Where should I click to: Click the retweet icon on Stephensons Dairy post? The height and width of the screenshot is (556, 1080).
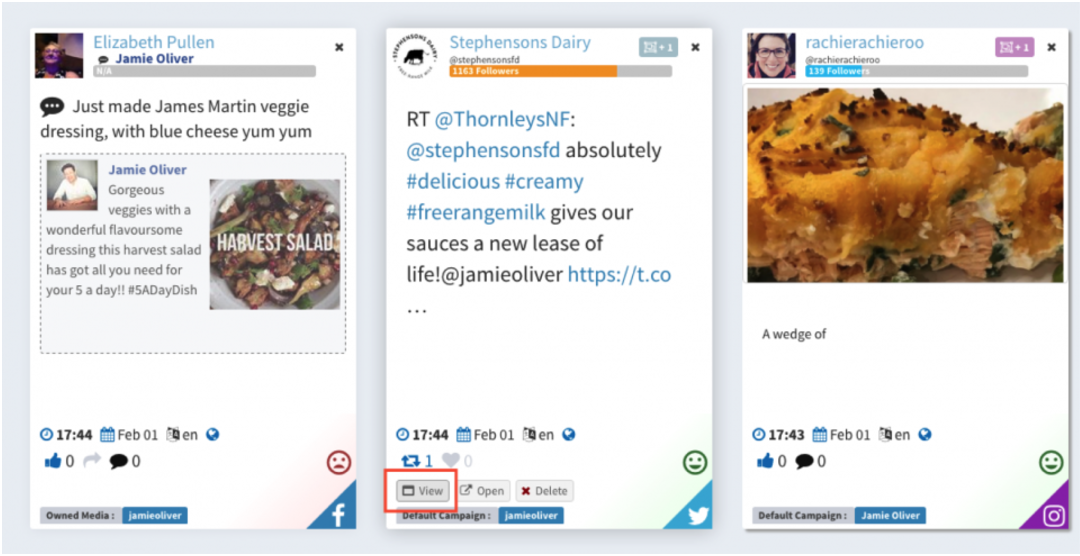point(409,461)
